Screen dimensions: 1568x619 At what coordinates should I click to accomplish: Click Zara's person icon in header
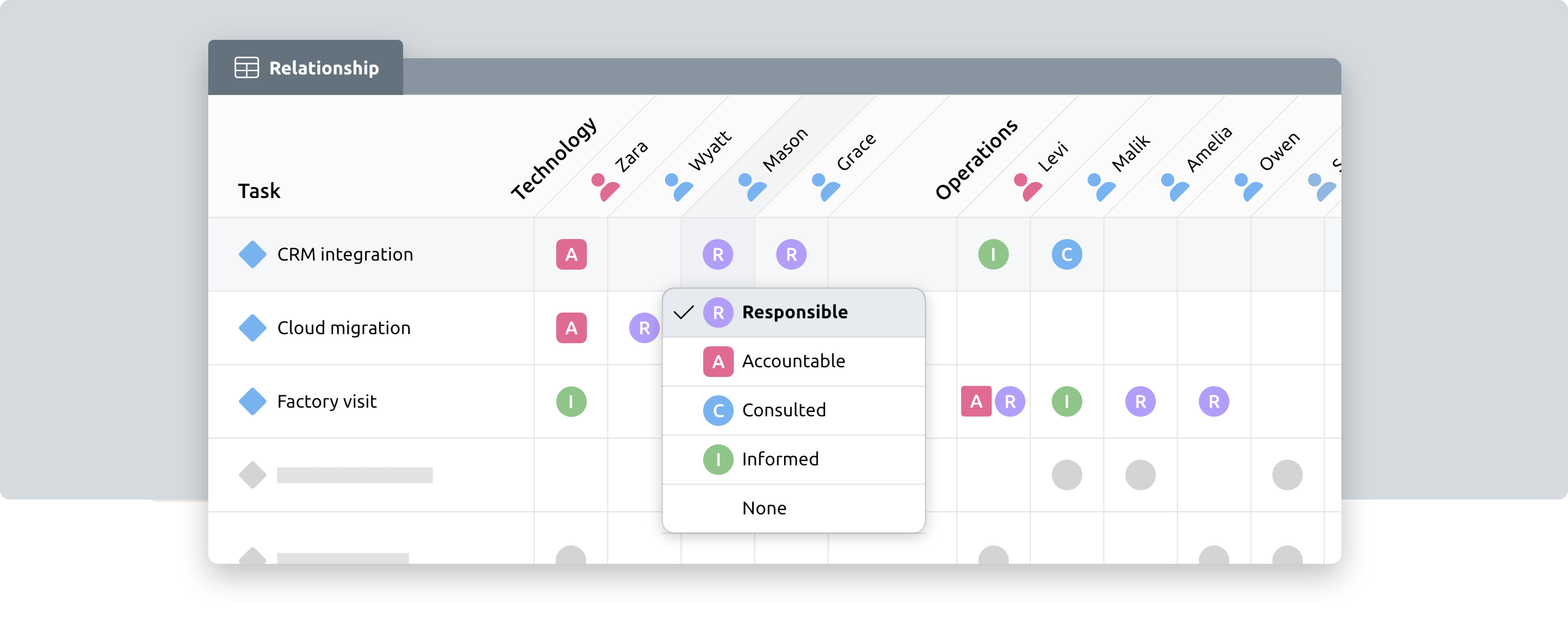click(605, 187)
